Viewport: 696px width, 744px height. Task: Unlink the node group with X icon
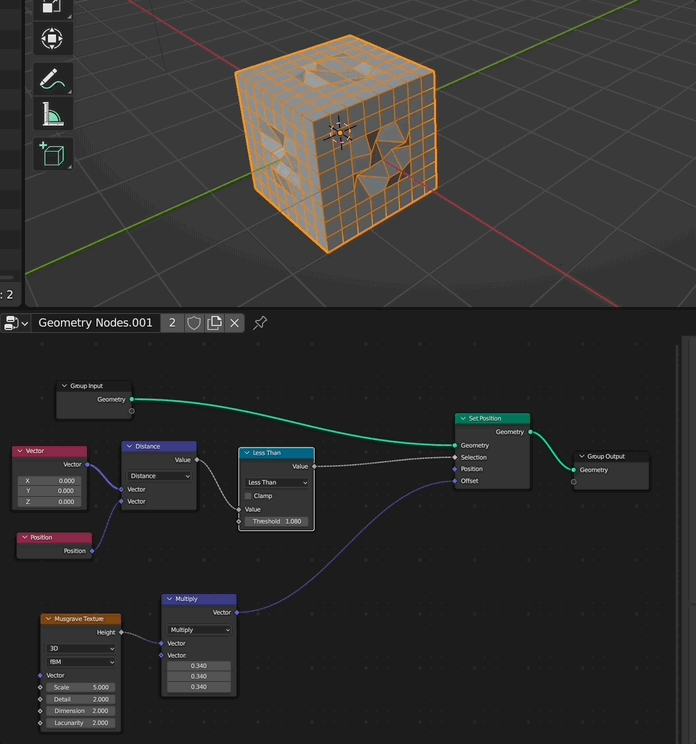[234, 323]
